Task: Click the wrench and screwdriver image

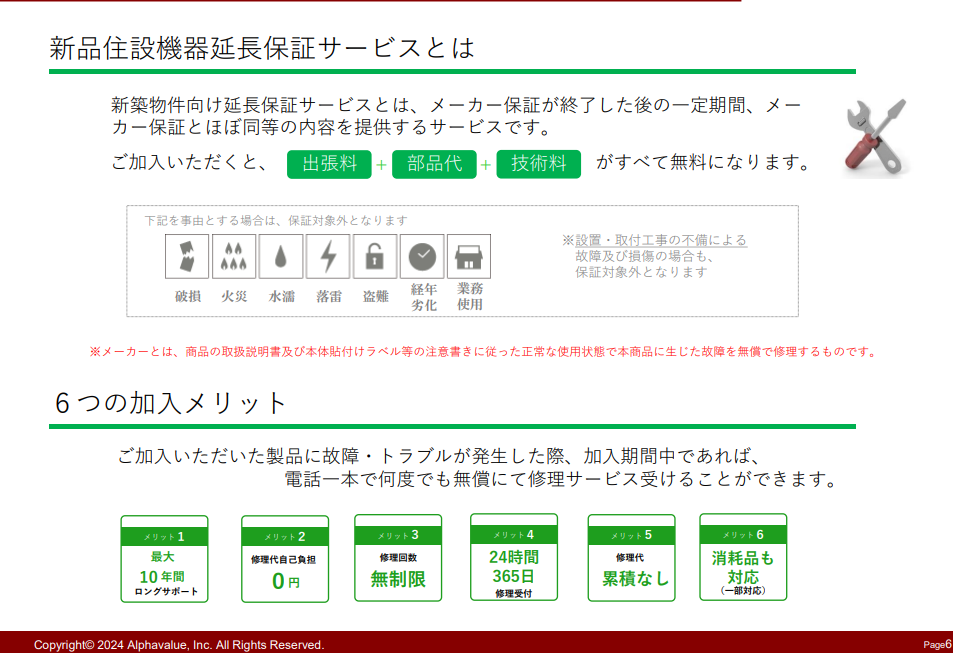Action: point(874,137)
